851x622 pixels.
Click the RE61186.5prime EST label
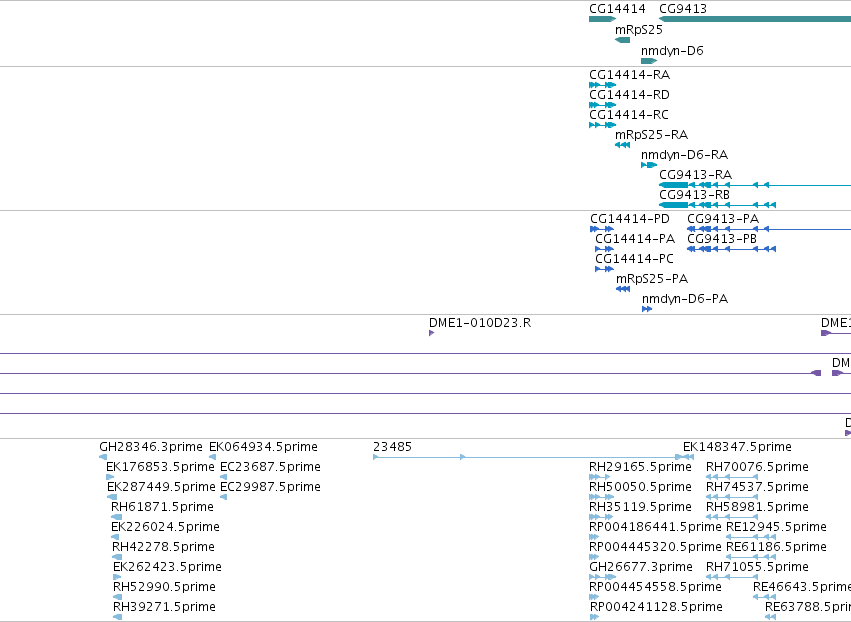point(776,547)
